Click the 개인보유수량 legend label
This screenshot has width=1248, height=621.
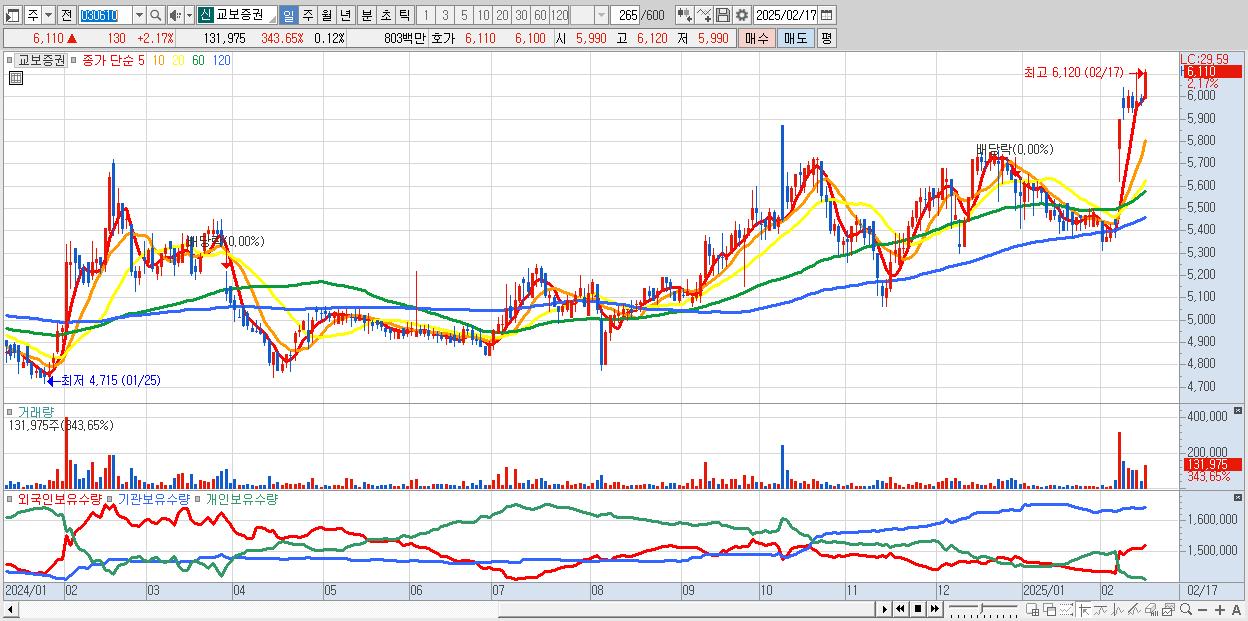[240, 498]
